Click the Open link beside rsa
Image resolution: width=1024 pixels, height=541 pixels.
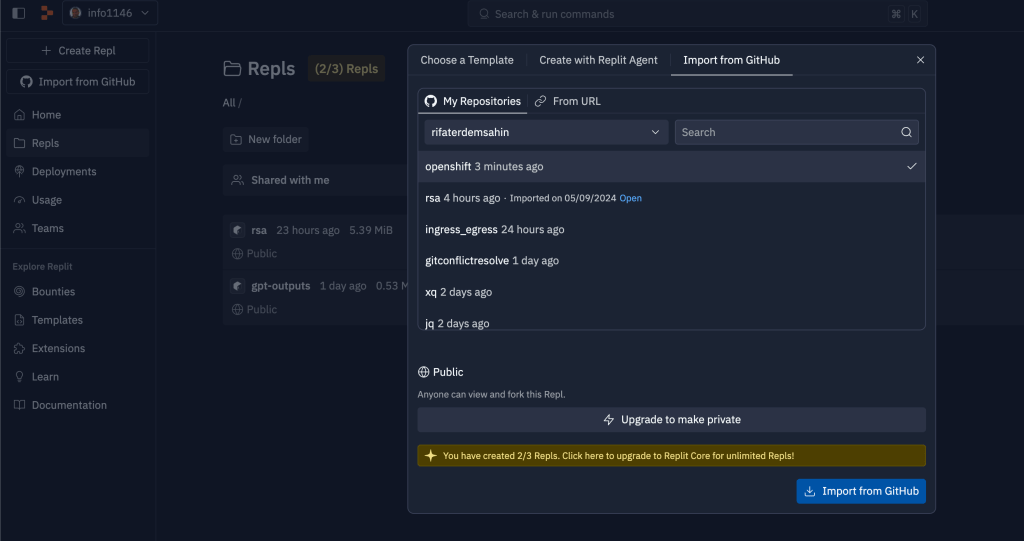click(x=630, y=198)
